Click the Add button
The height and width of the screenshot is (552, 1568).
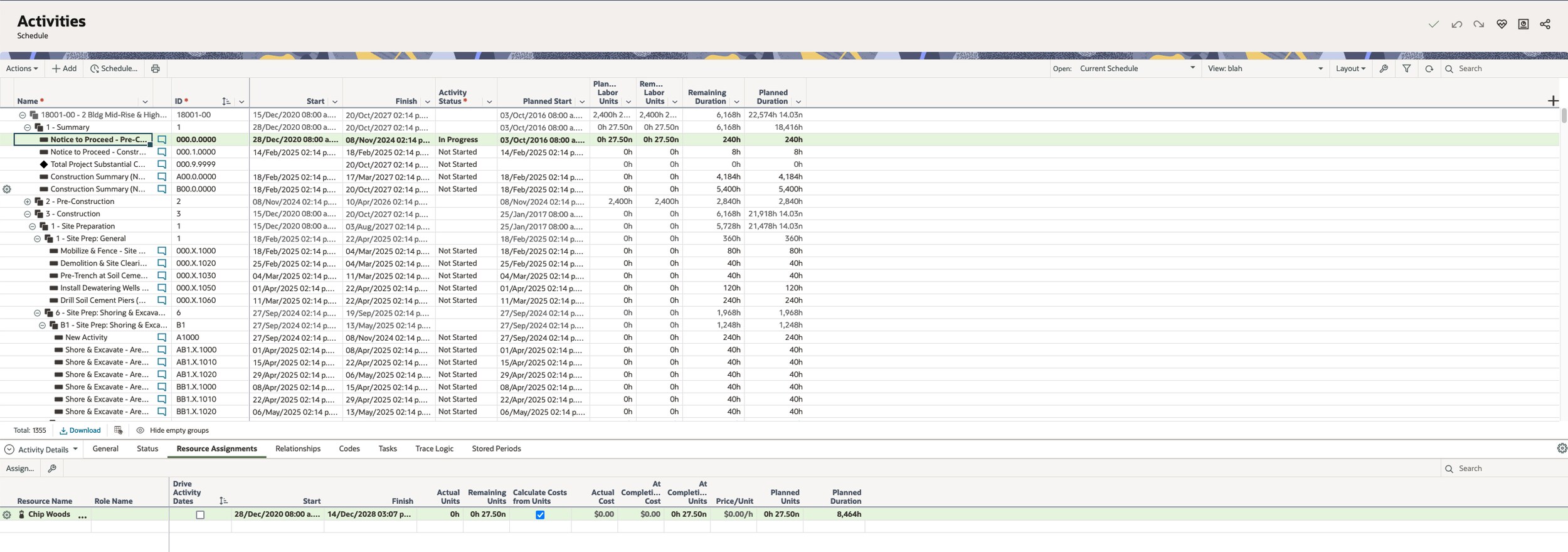point(64,68)
